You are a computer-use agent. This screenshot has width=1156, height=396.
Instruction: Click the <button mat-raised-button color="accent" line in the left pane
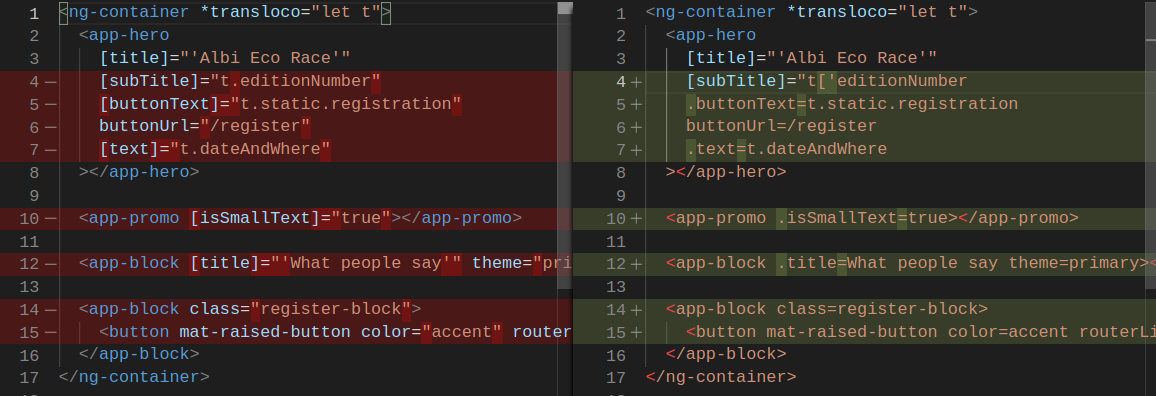(335, 333)
